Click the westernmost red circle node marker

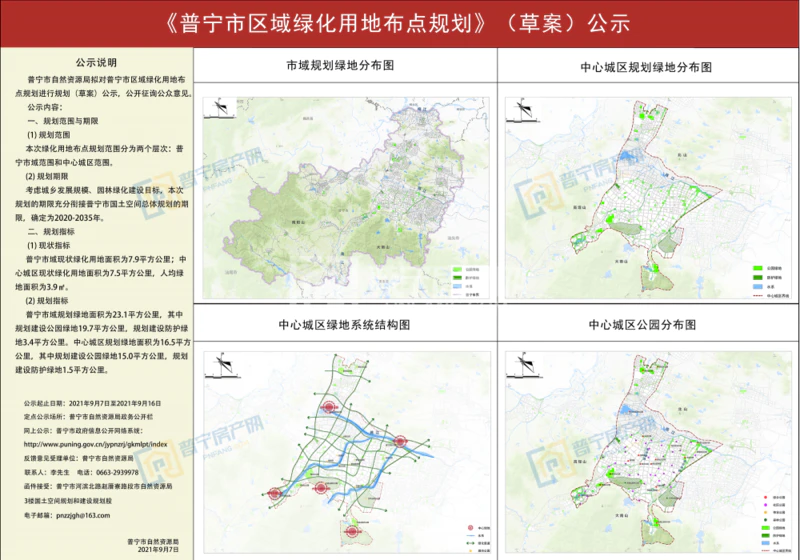(276, 493)
